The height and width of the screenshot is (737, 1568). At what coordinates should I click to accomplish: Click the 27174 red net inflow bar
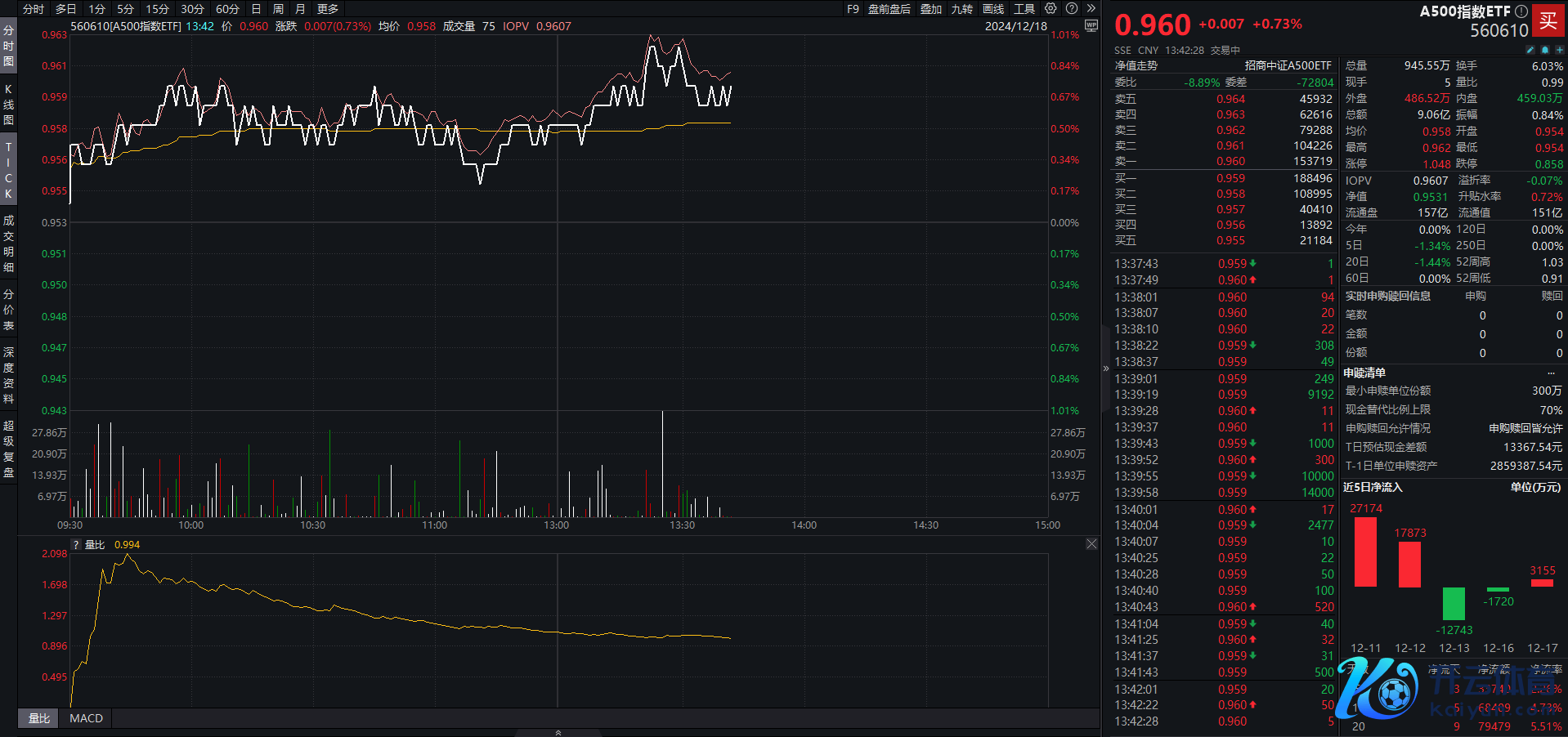(1365, 552)
